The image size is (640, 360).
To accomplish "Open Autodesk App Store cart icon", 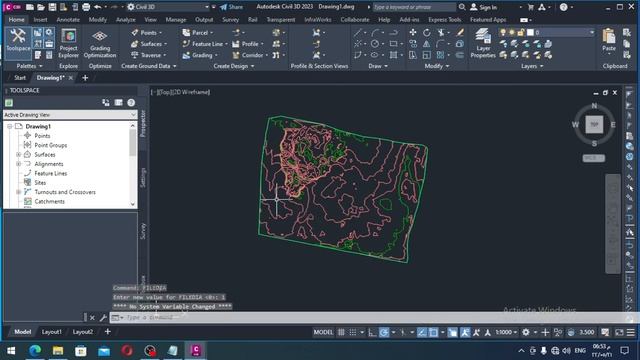I will pos(531,7).
